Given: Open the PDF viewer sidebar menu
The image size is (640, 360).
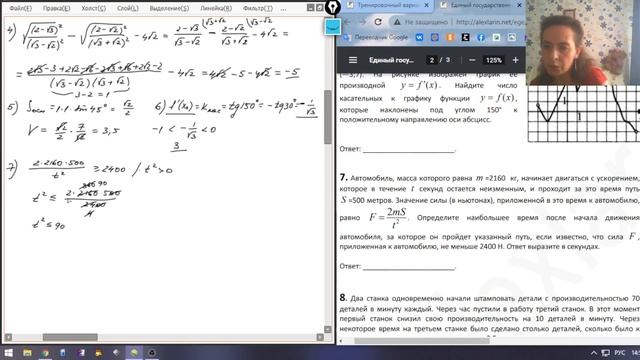Looking at the screenshot, I should [x=353, y=60].
